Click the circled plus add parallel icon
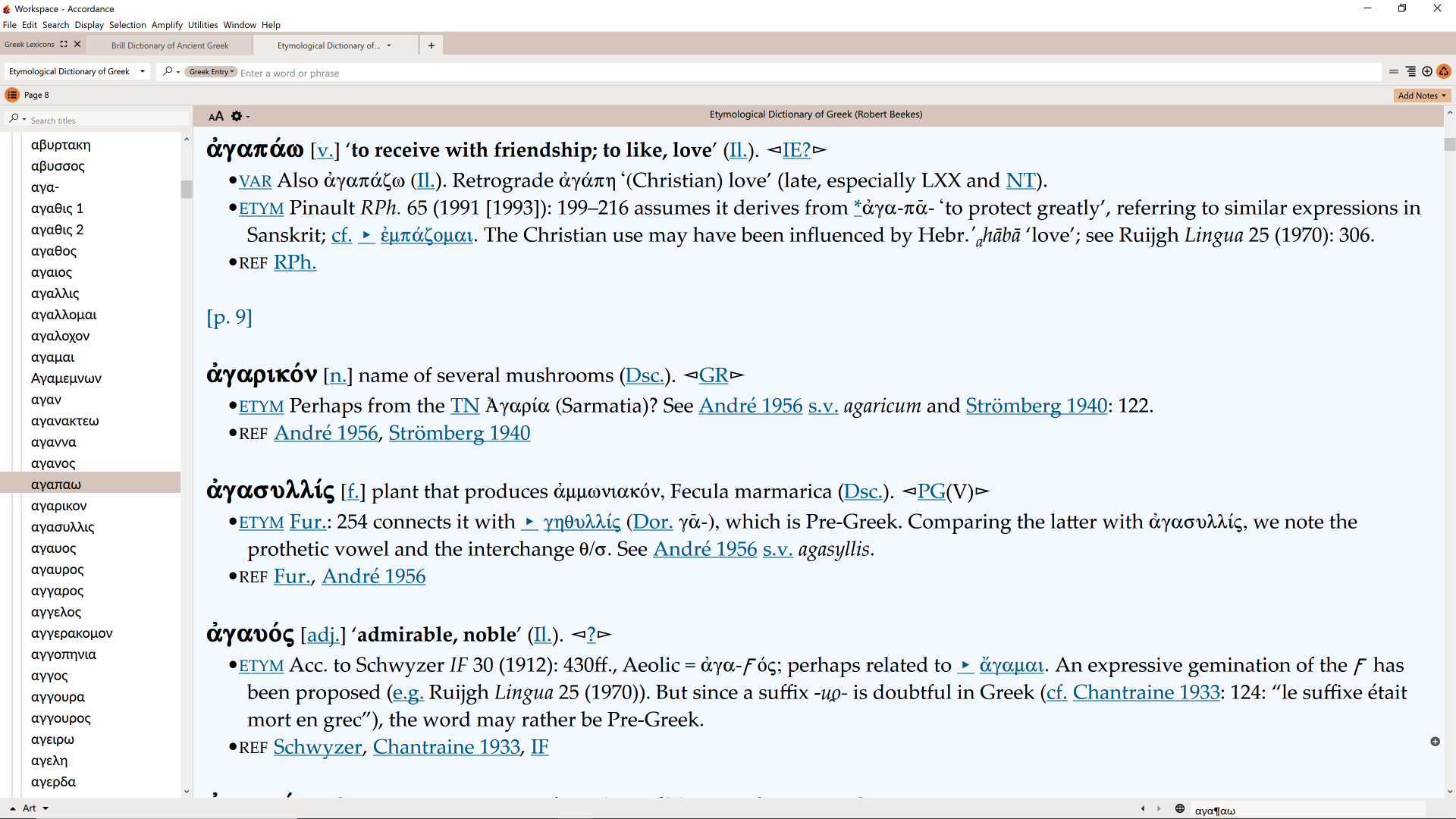This screenshot has height=819, width=1456. click(1427, 71)
